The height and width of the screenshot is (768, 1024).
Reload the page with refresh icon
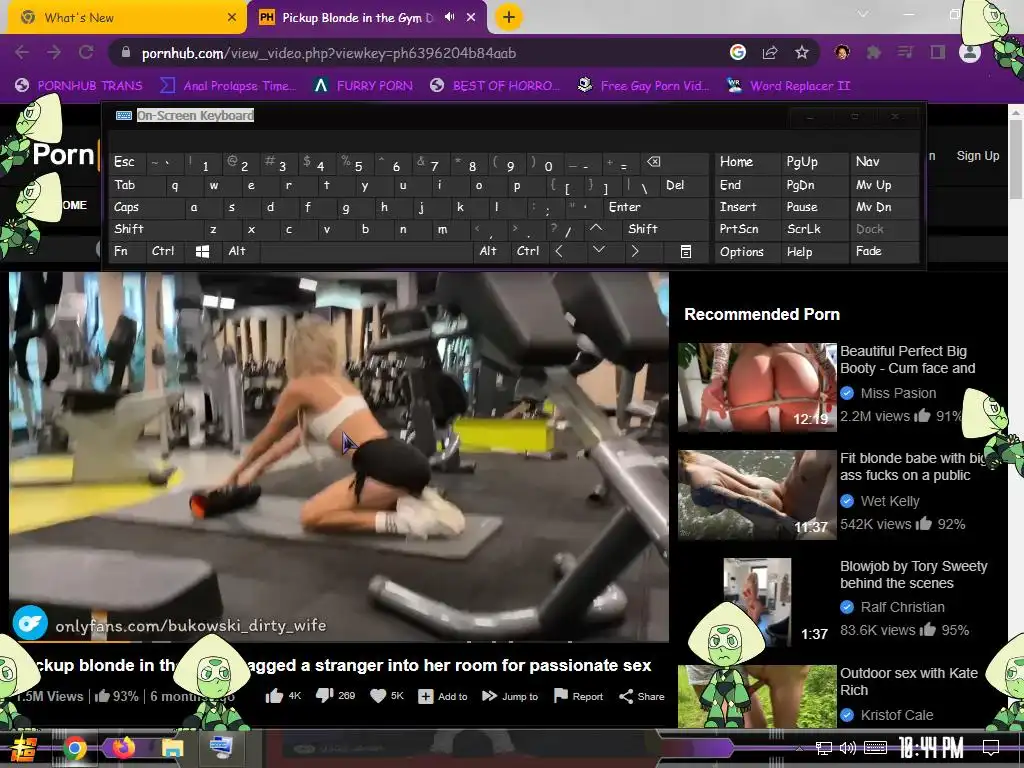click(x=86, y=53)
